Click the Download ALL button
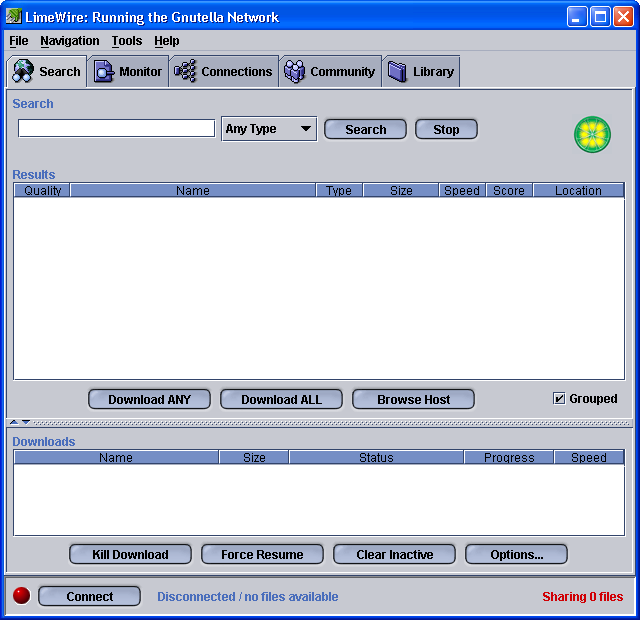Screen dimensions: 640x620 click(x=281, y=399)
